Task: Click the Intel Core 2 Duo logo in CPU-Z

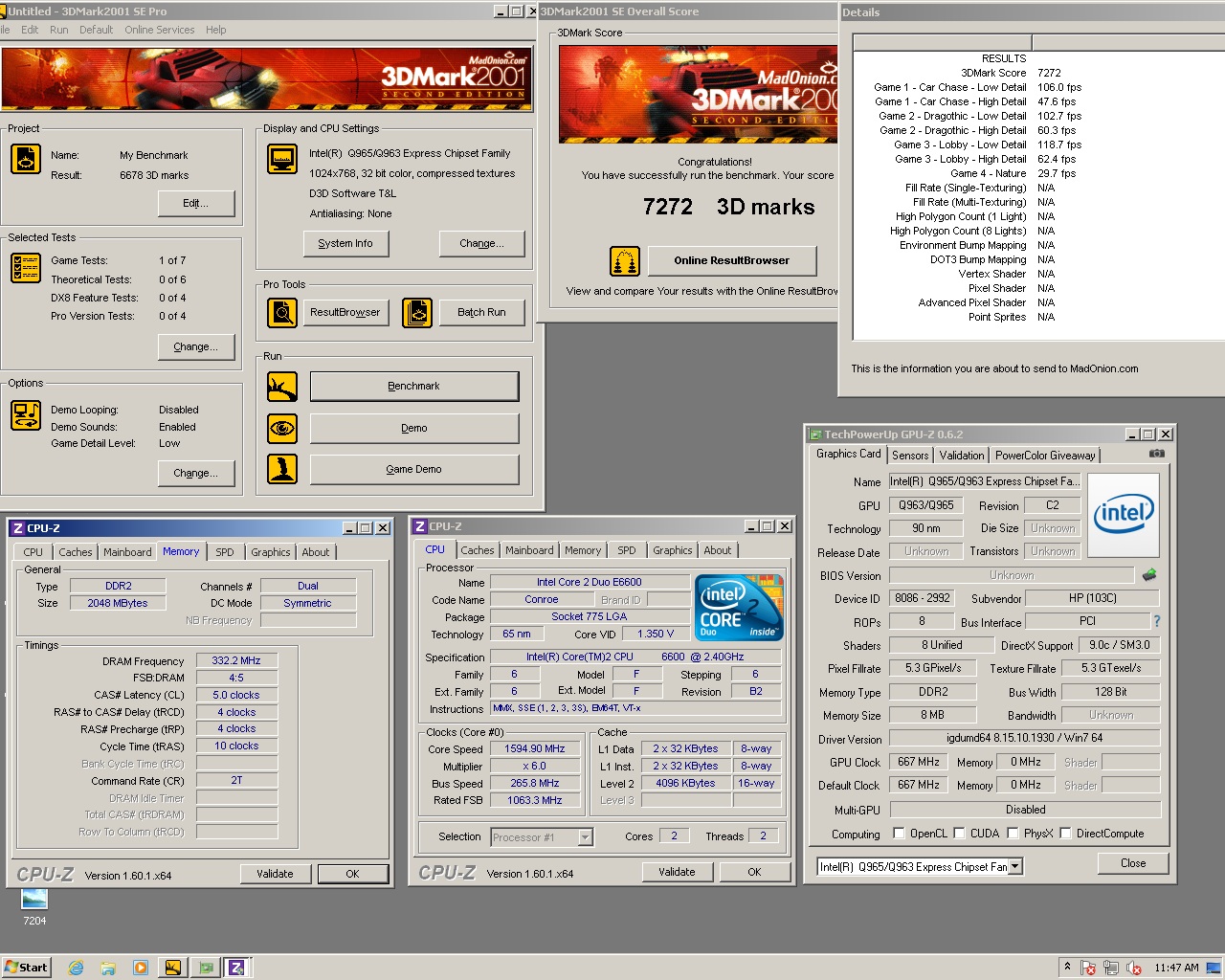Action: coord(739,608)
